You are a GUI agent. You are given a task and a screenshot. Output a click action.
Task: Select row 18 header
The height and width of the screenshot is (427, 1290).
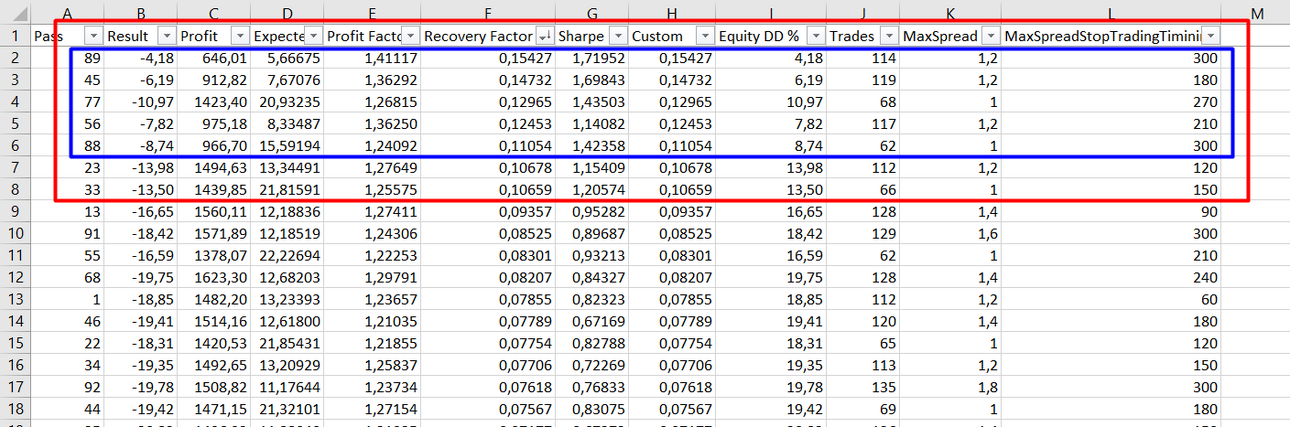pyautogui.click(x=15, y=409)
